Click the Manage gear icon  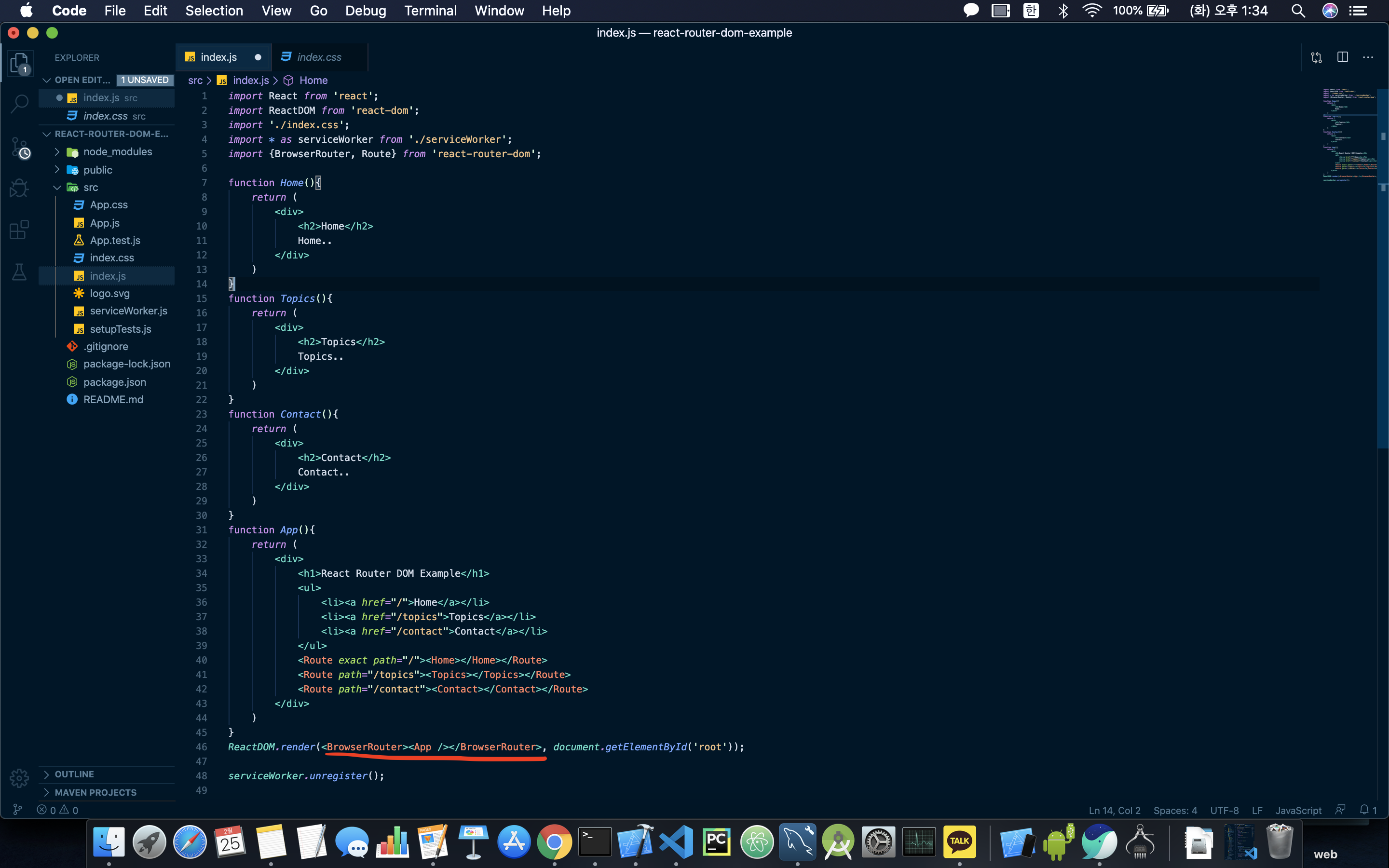19,778
